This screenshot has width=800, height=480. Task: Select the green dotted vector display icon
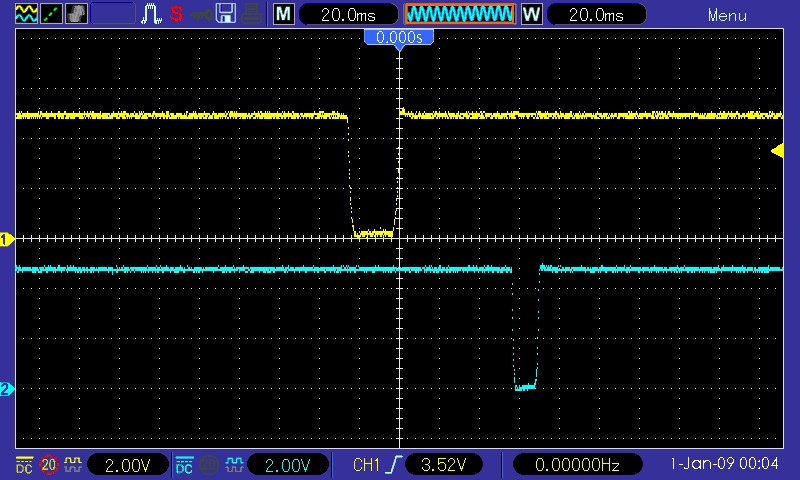point(50,14)
